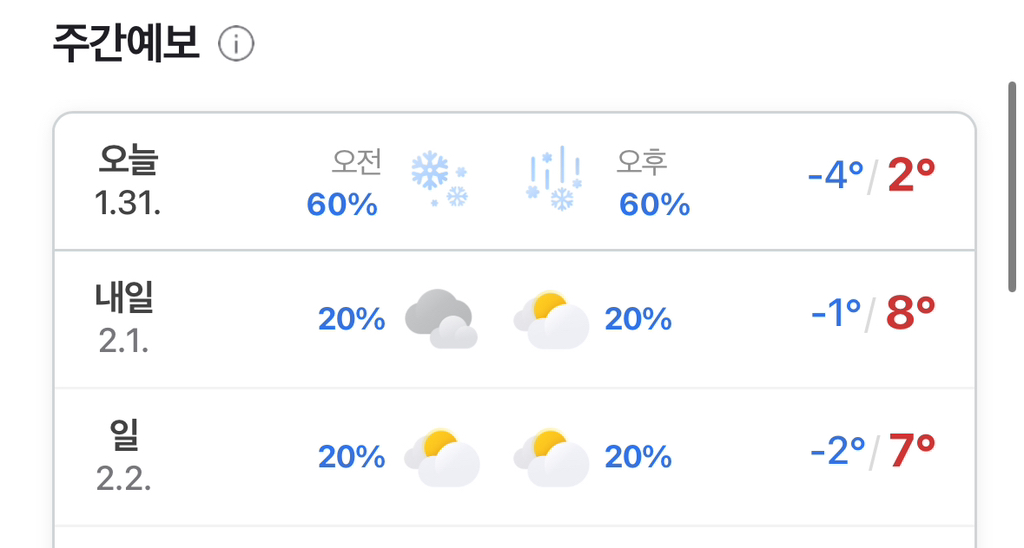Image resolution: width=1024 pixels, height=548 pixels.
Task: Click the 오후 label in today's row
Action: click(642, 162)
